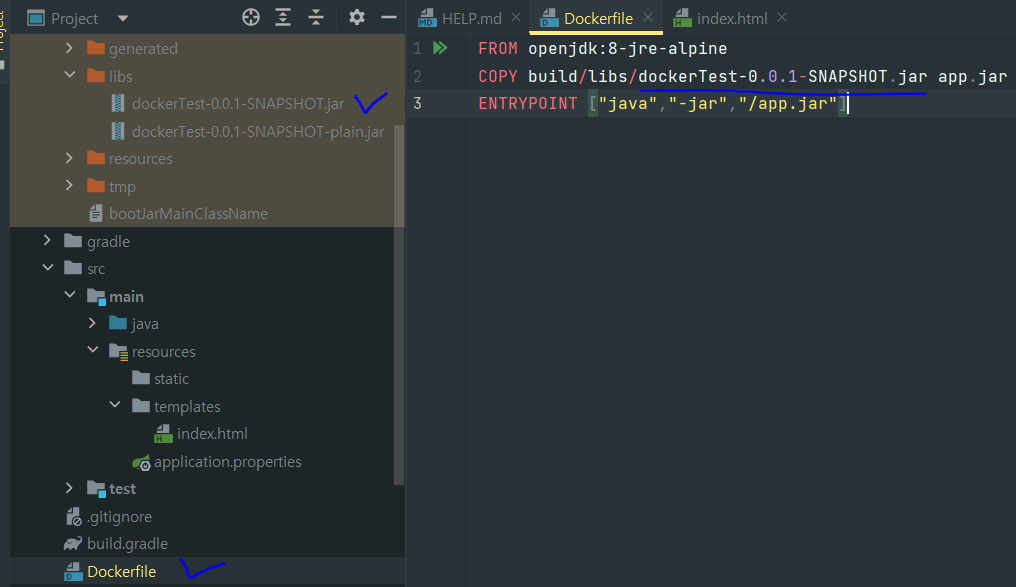Open Project panel settings gear
This screenshot has height=587, width=1016.
point(356,17)
